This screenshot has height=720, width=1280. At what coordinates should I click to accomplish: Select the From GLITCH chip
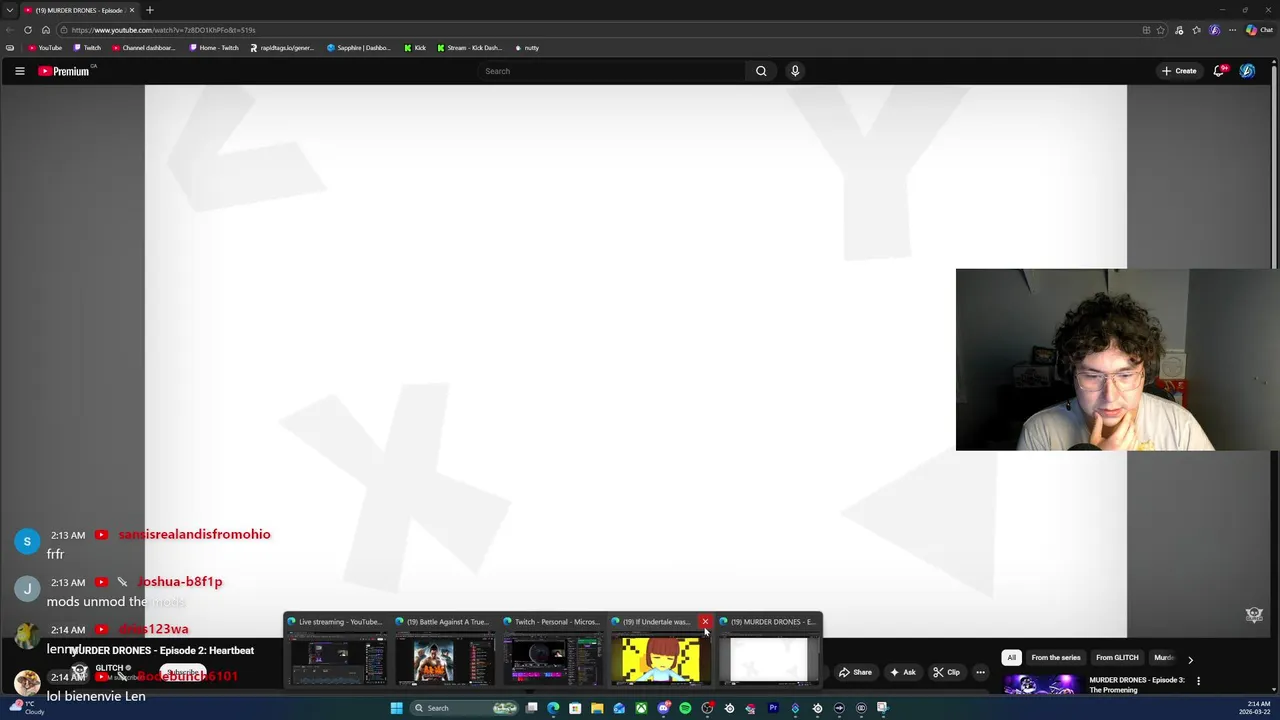pyautogui.click(x=1117, y=658)
